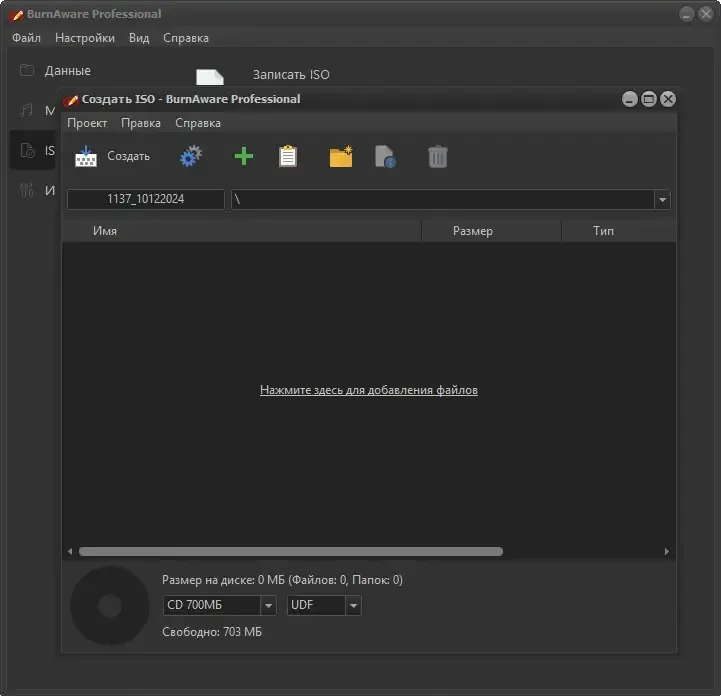This screenshot has height=696, width=721.
Task: Click the Создать button label
Action: pyautogui.click(x=128, y=156)
